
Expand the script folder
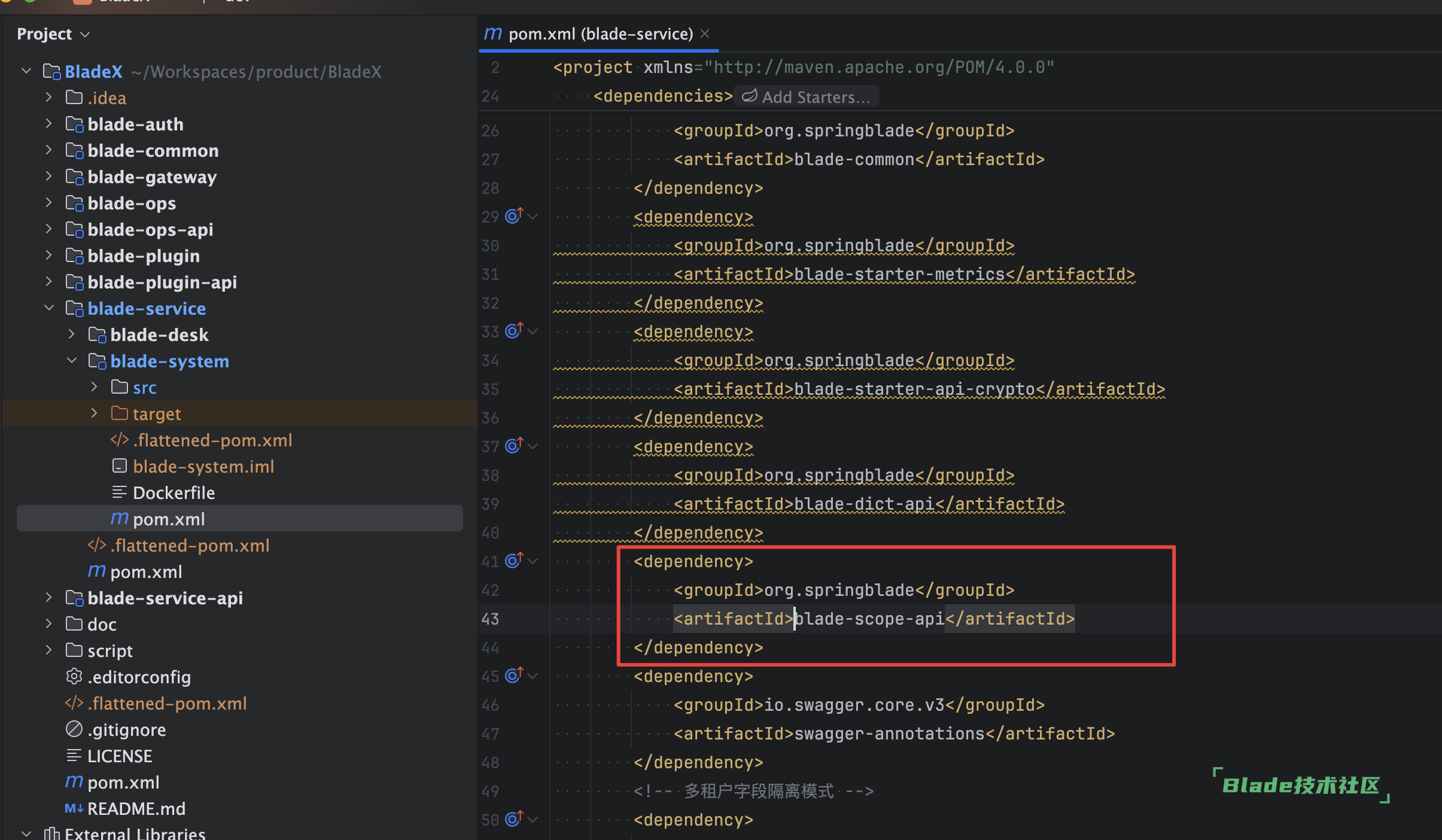click(49, 650)
